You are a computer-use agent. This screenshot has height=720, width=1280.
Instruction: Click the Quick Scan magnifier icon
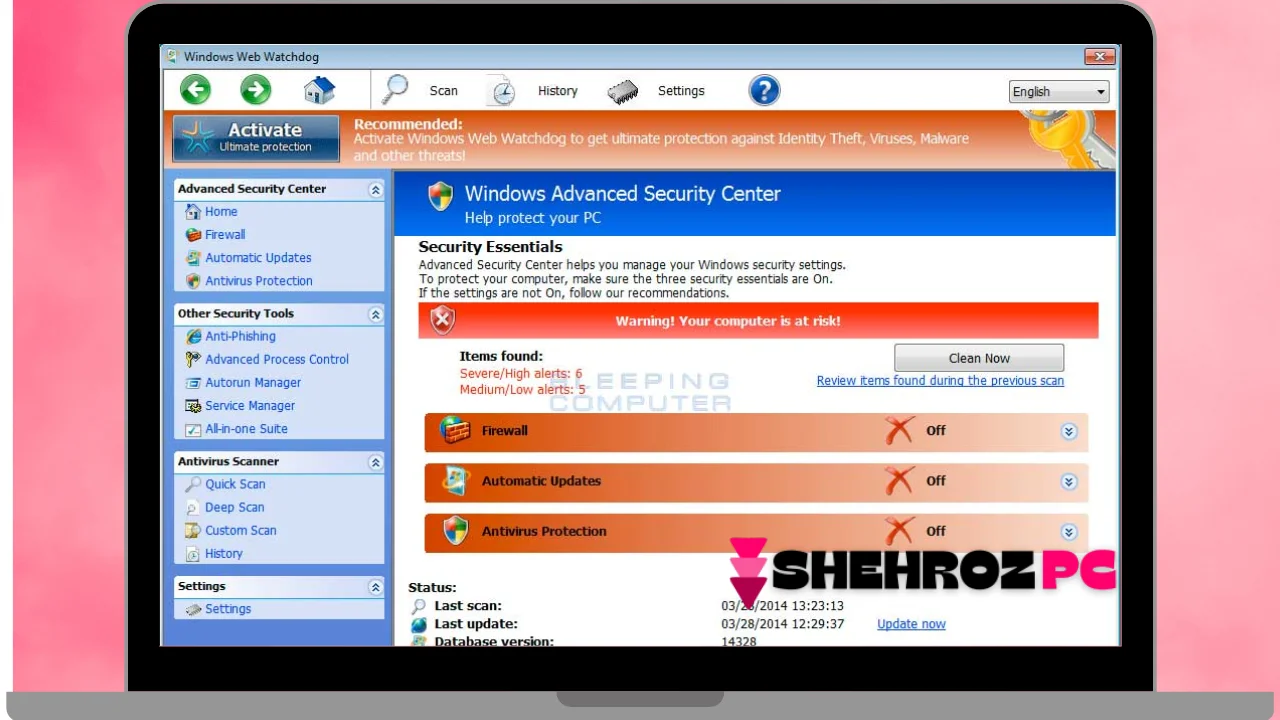tap(193, 484)
